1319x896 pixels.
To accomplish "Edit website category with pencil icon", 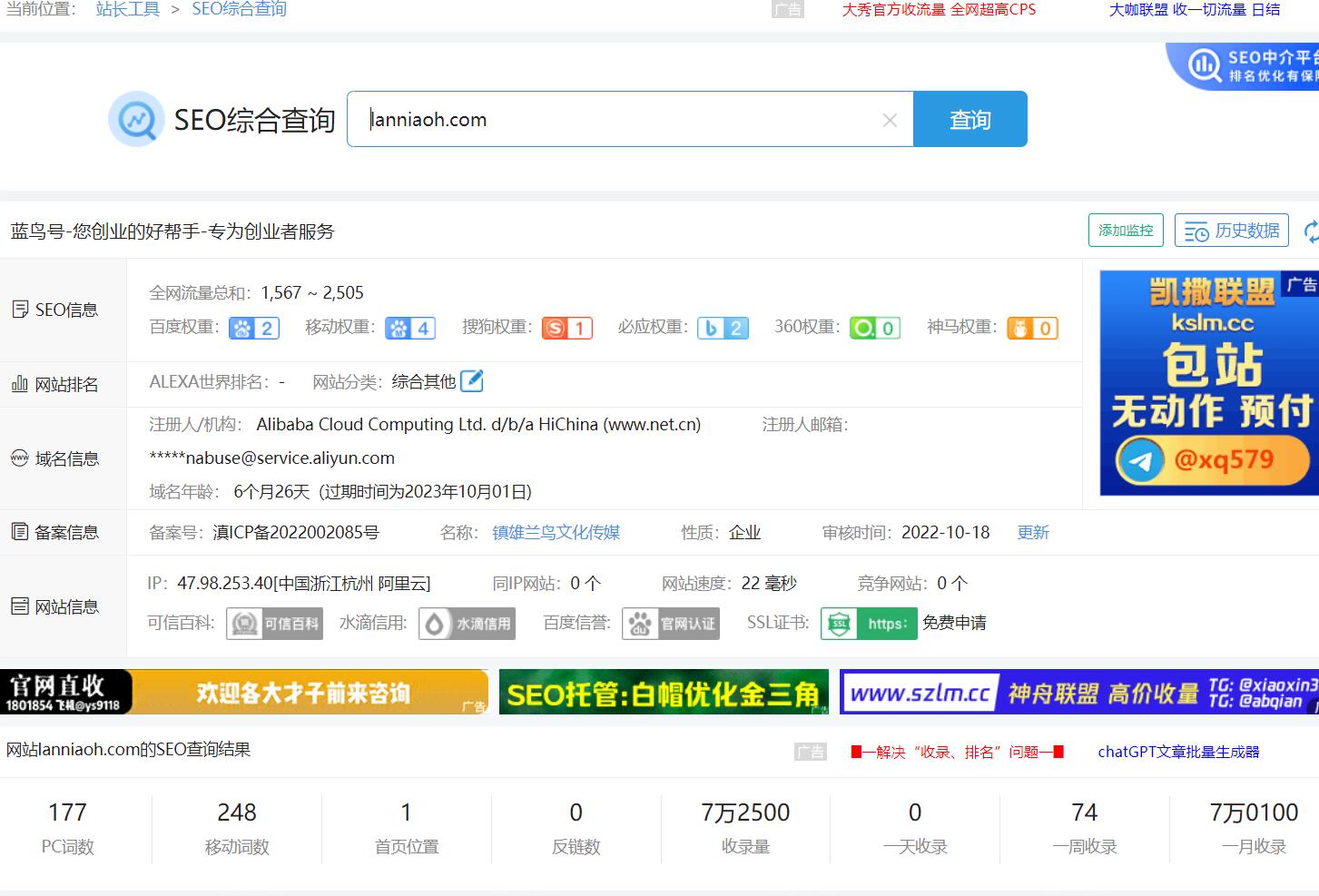I will click(472, 381).
